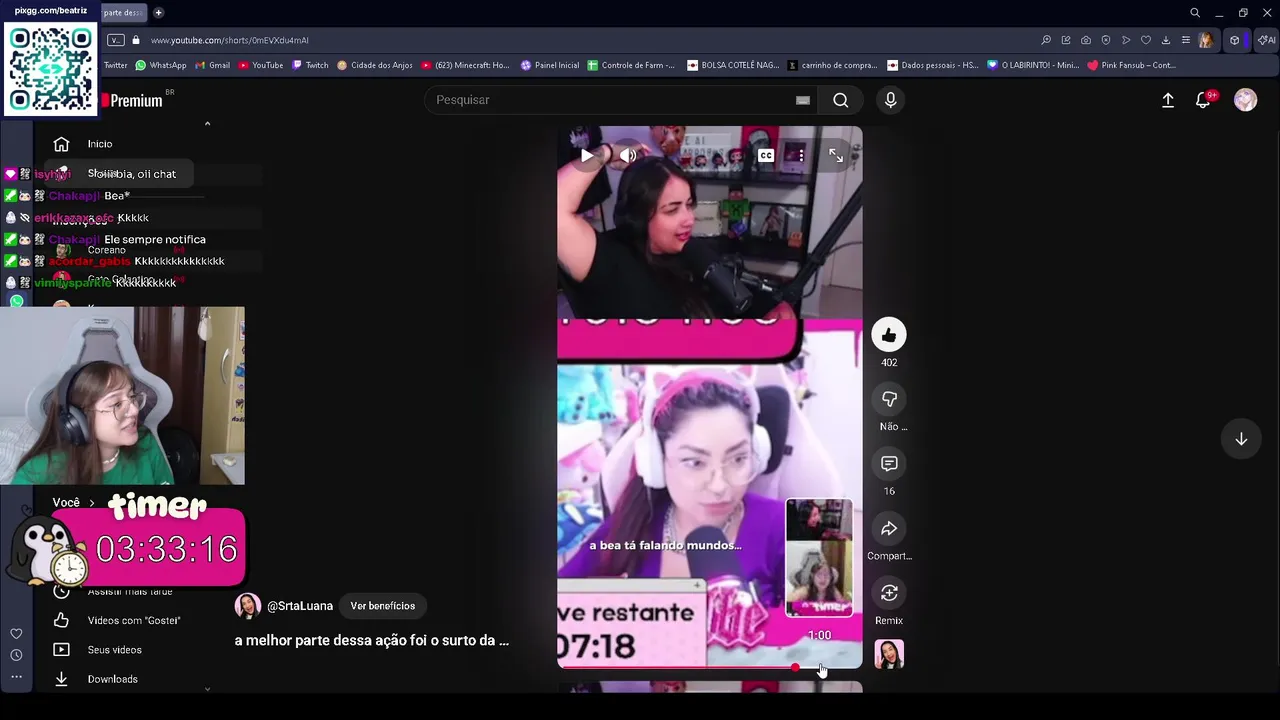Viewport: 1280px width, 720px height.
Task: Go to next Short with down arrow
Action: tap(1241, 439)
